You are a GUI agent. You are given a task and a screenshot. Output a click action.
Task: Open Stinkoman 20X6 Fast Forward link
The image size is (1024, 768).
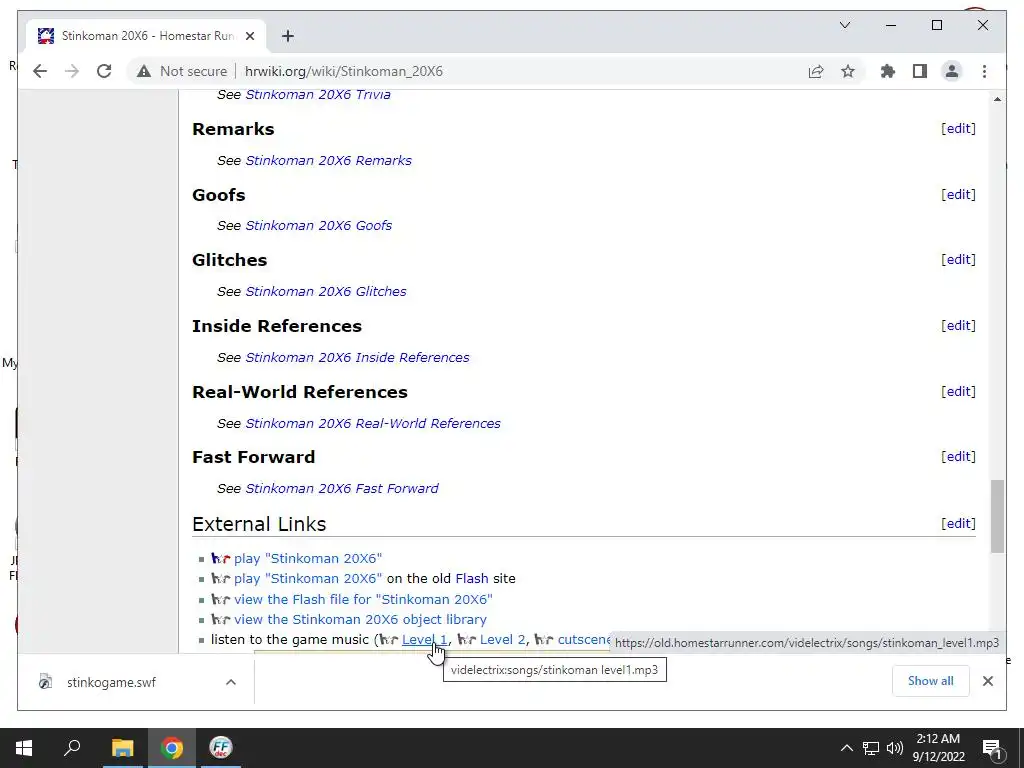tap(342, 488)
